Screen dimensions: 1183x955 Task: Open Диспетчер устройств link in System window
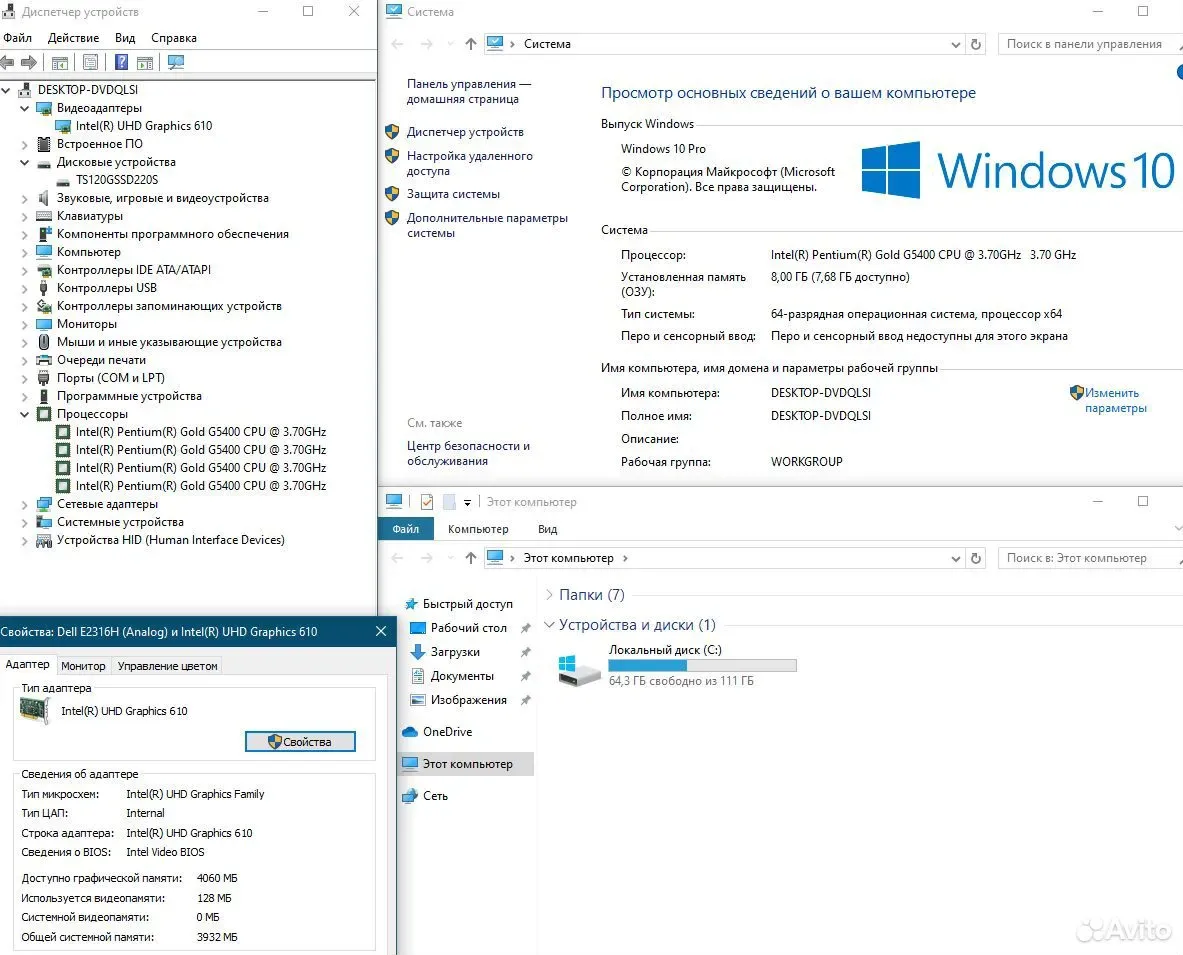(465, 132)
